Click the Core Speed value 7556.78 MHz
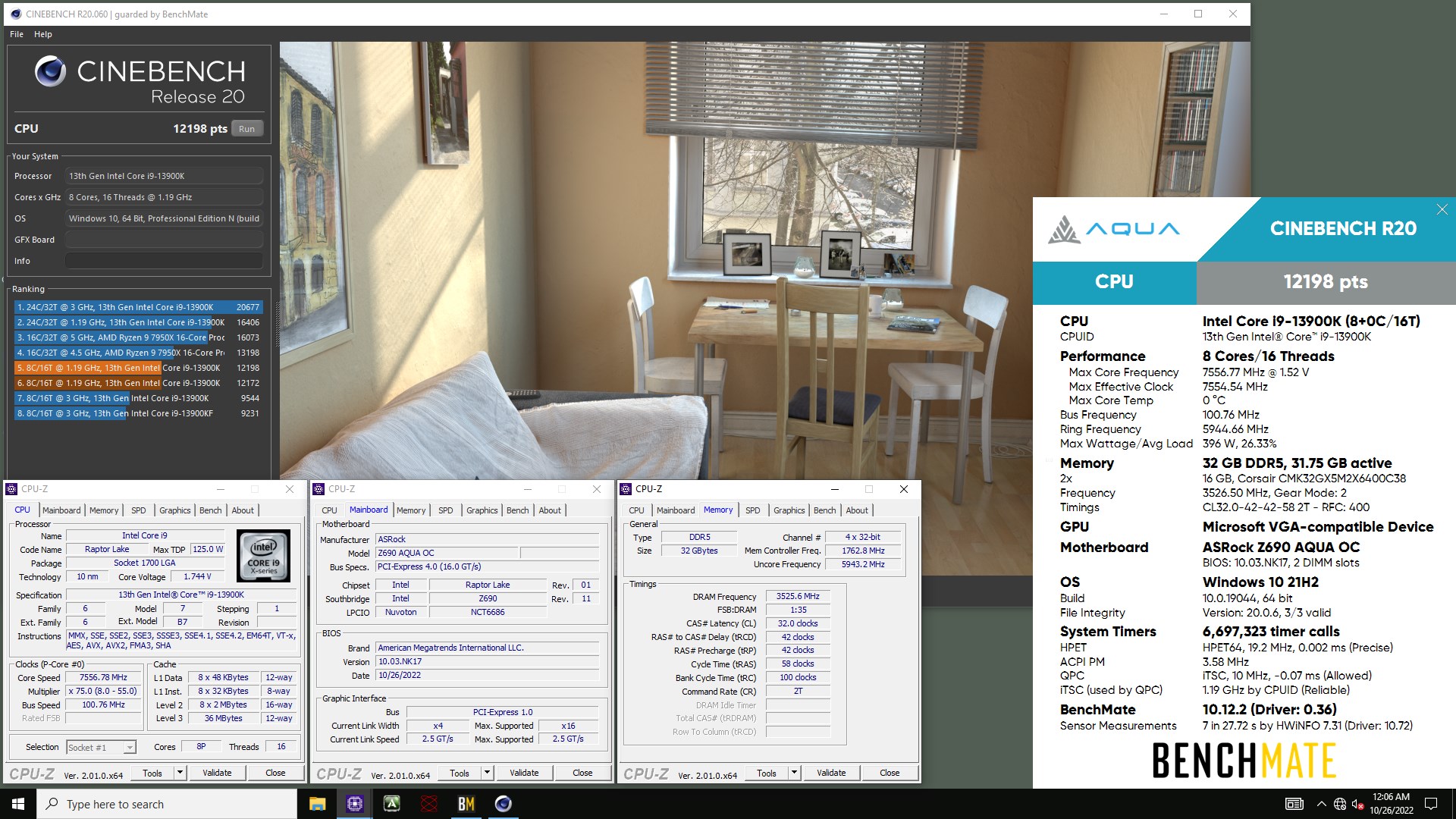Viewport: 1456px width, 819px height. click(103, 678)
